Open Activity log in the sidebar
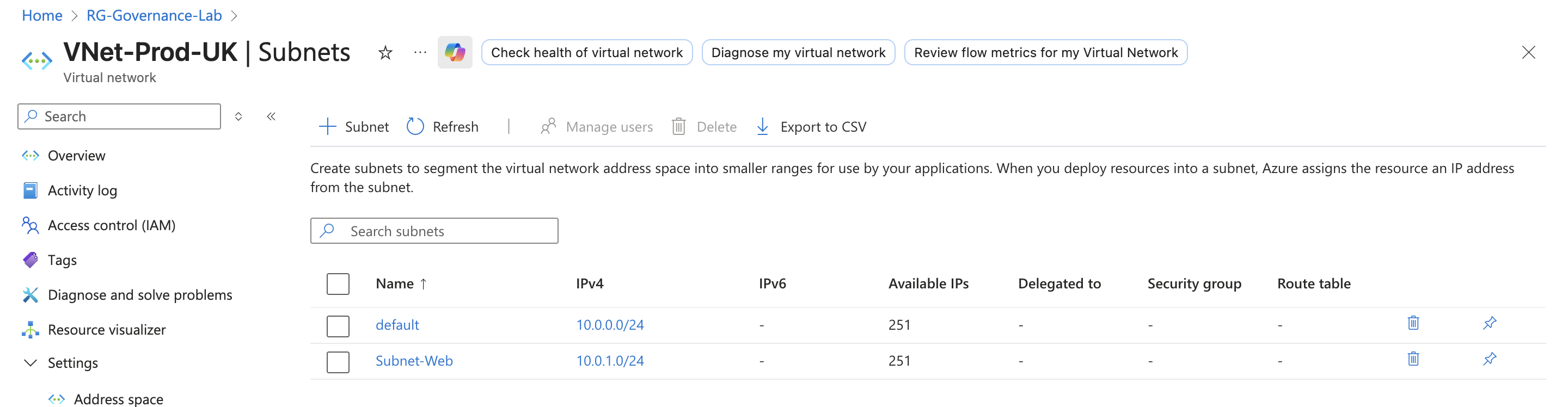The height and width of the screenshot is (407, 1568). click(83, 190)
